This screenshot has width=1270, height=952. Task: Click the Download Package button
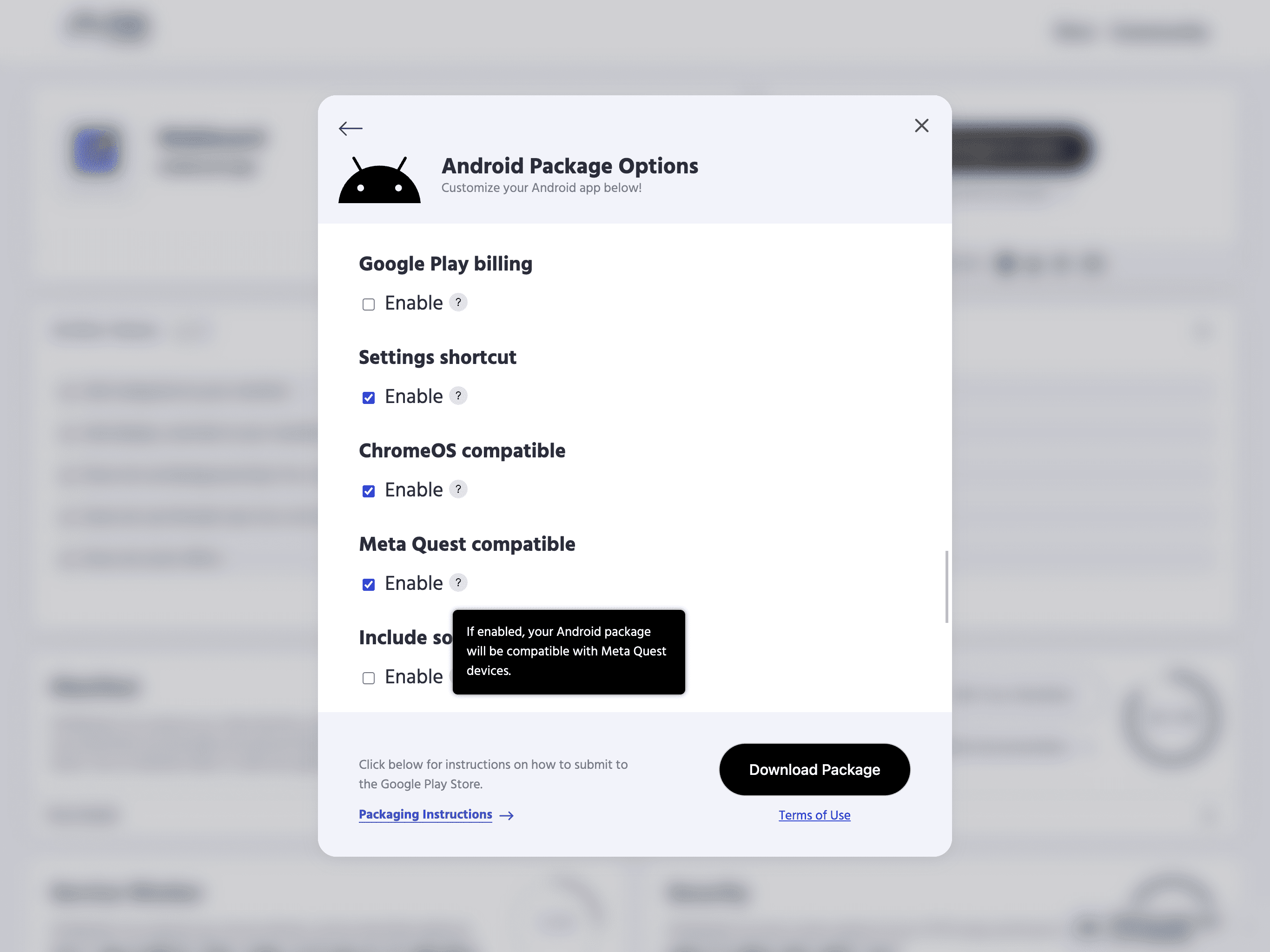pyautogui.click(x=815, y=769)
